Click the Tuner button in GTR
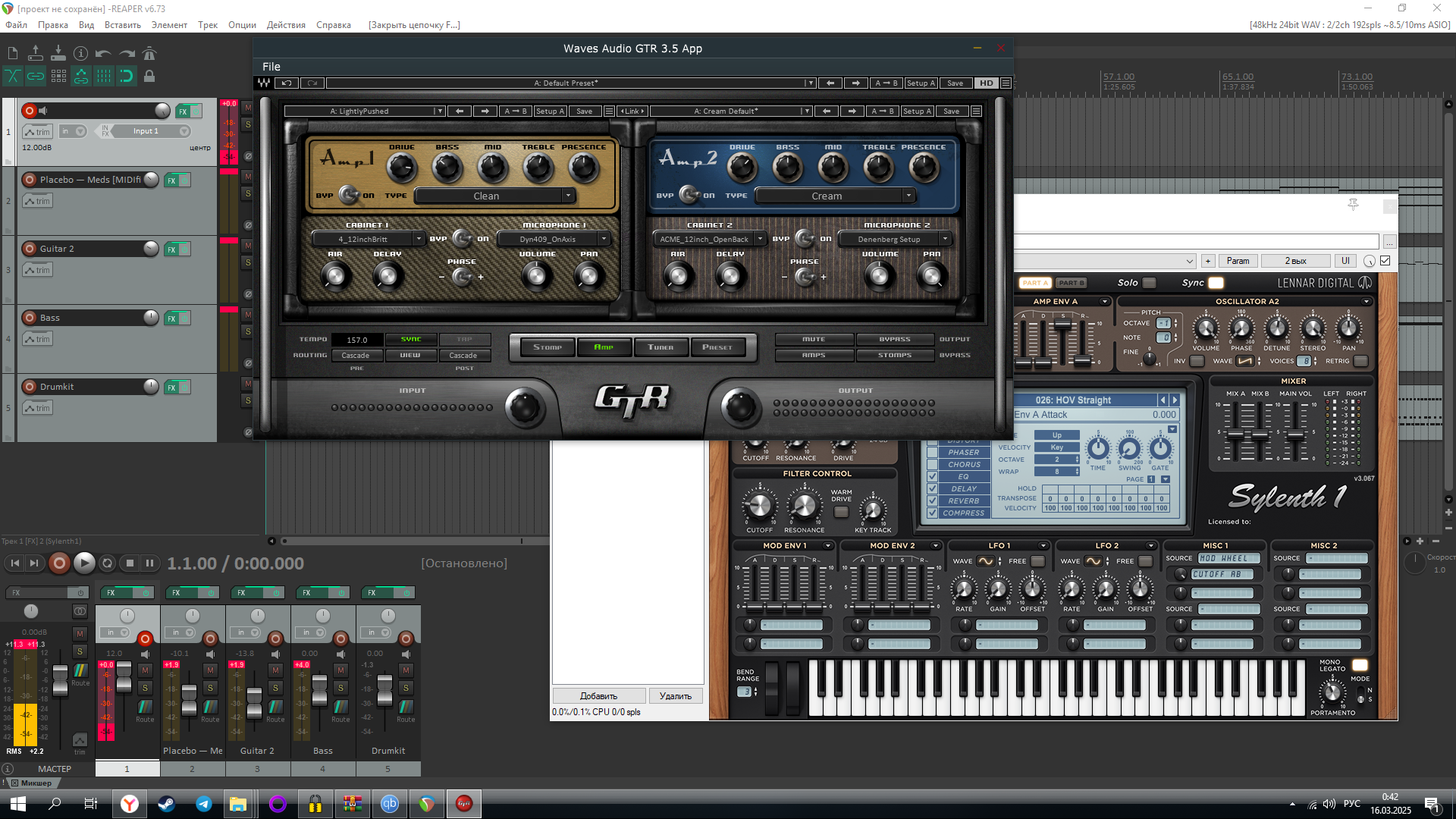The width and height of the screenshot is (1456, 819). [661, 347]
